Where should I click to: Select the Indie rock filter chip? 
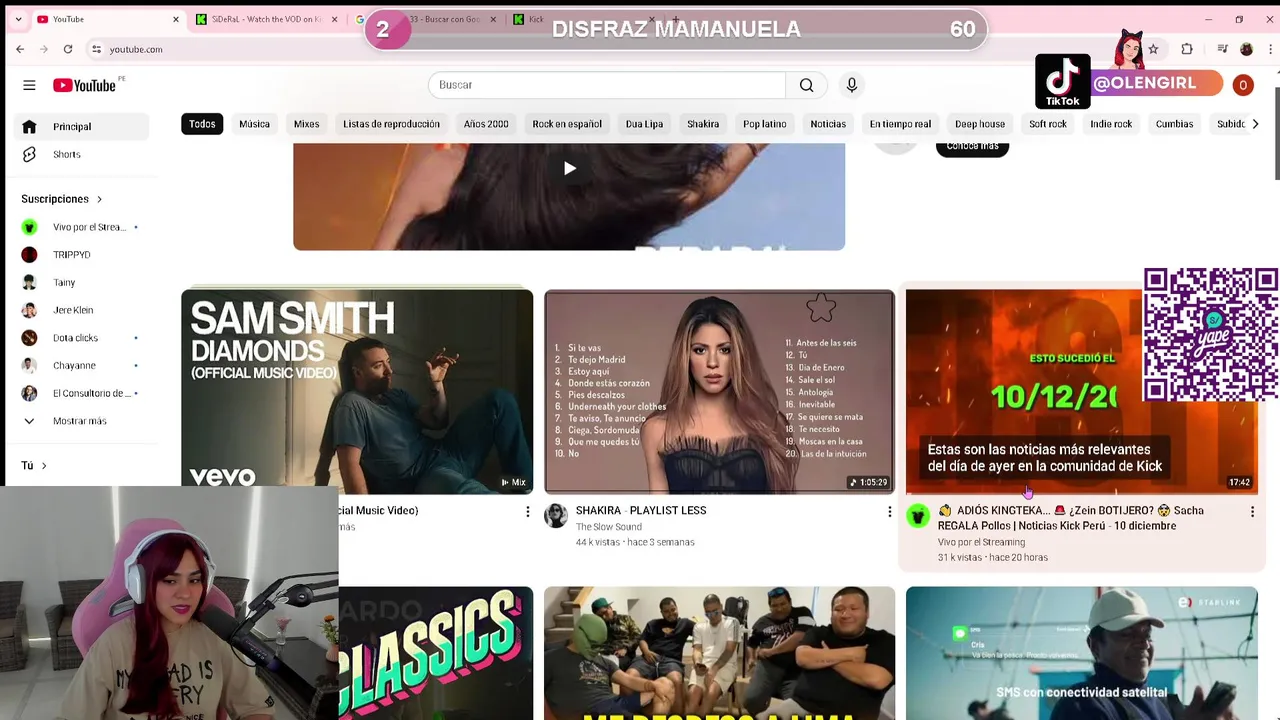1111,124
